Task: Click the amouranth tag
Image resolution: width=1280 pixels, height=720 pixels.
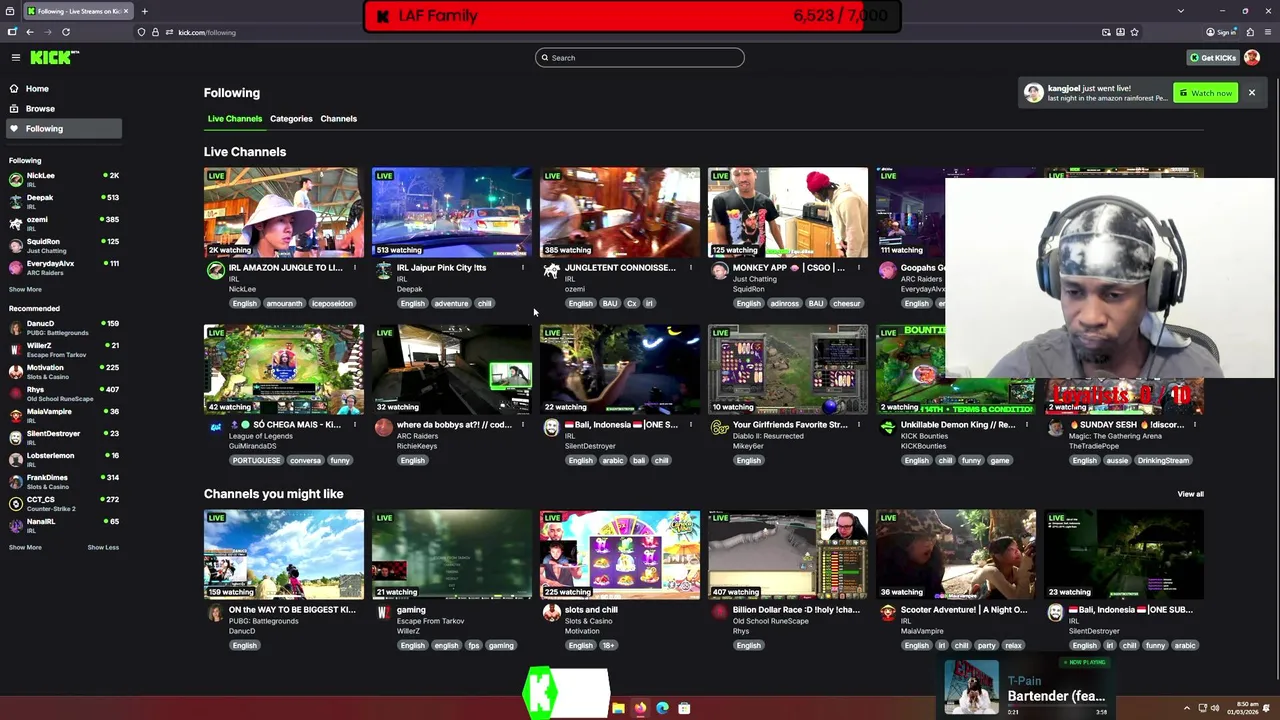Action: pyautogui.click(x=284, y=304)
